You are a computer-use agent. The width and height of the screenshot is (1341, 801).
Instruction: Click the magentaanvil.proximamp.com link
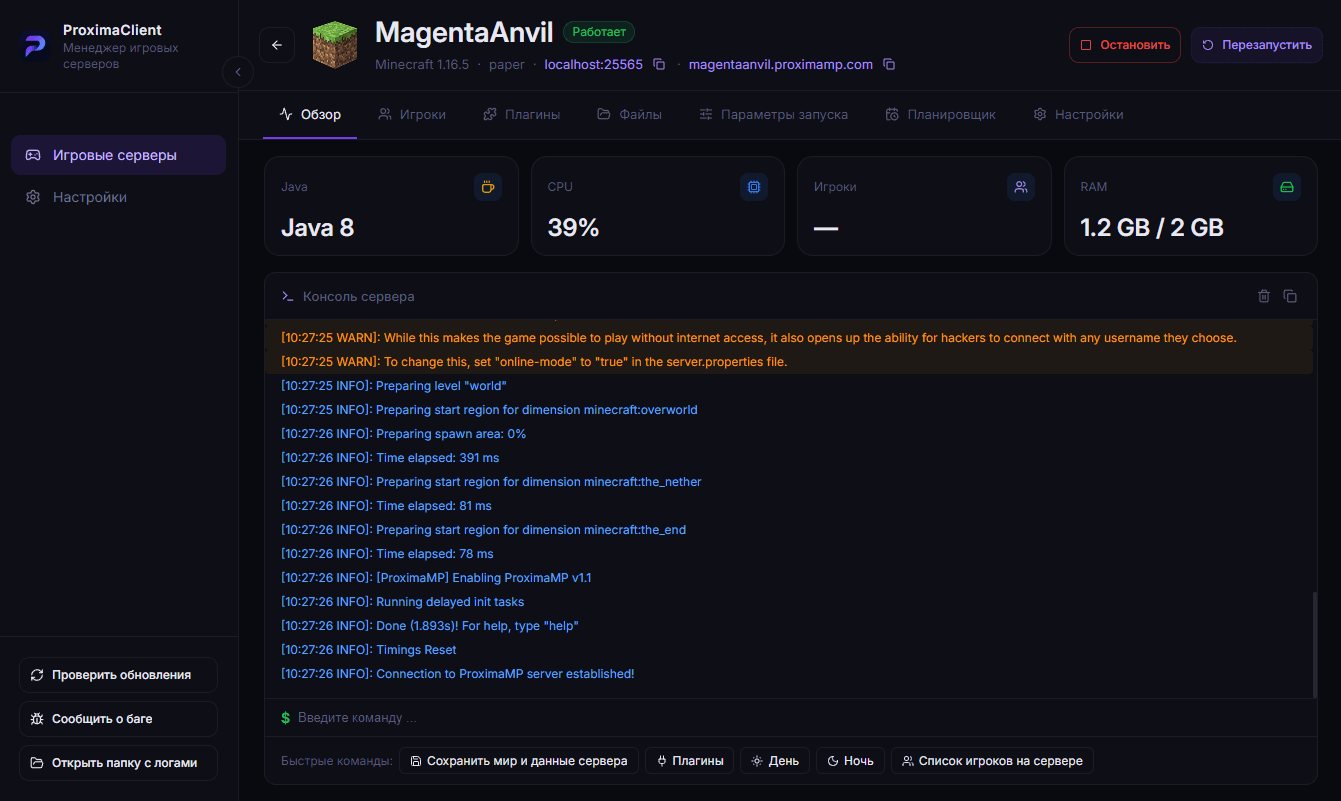(x=780, y=65)
